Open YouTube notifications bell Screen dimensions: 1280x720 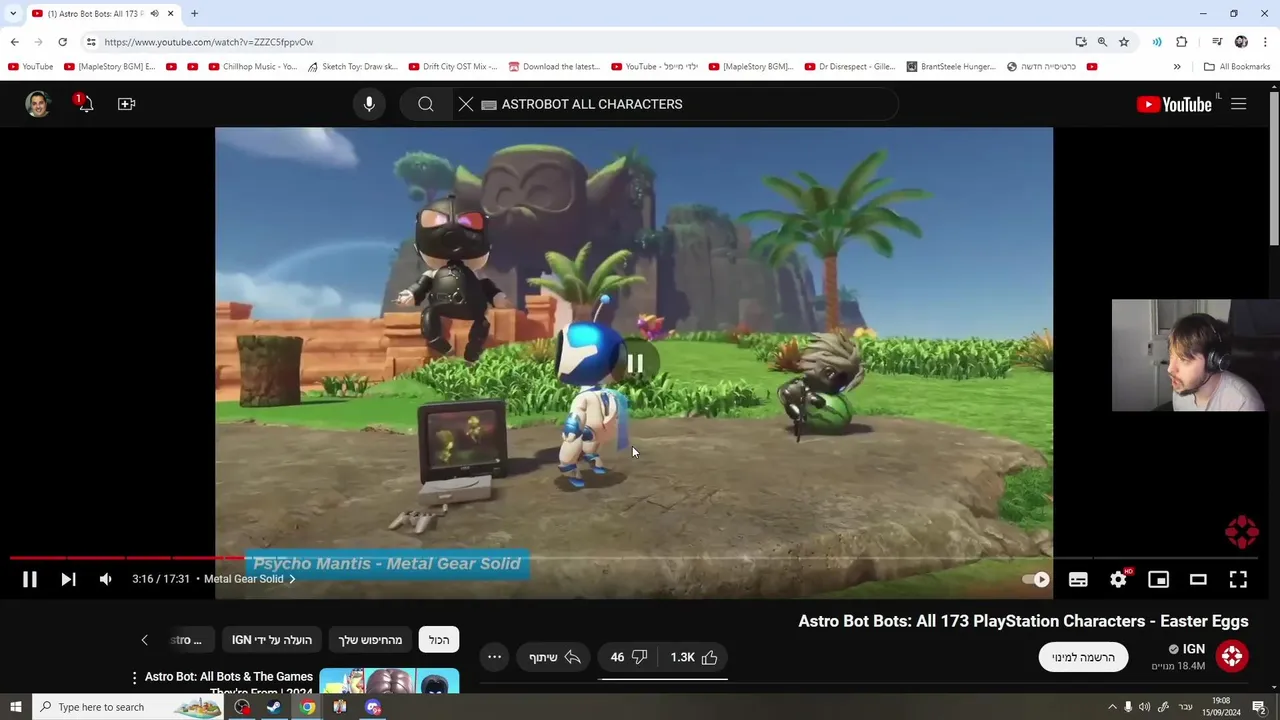85,103
